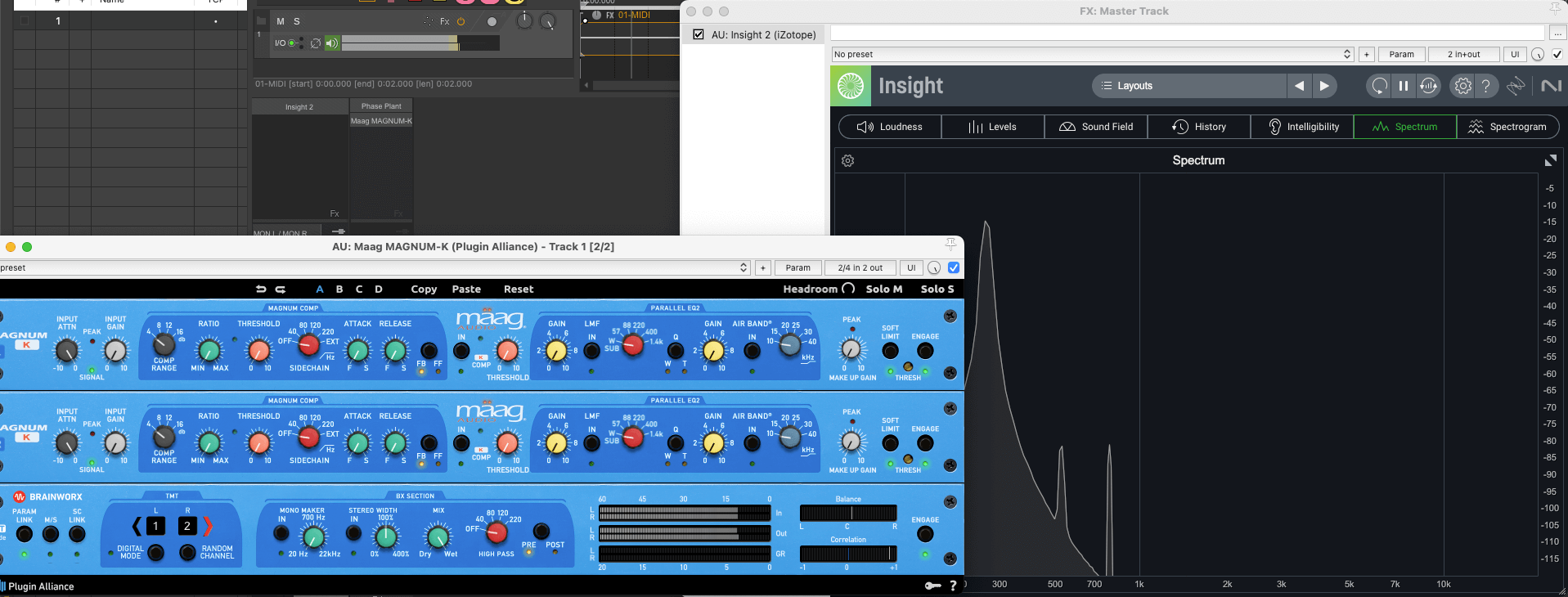Switch to the Spectrogram tab
This screenshot has width=1568, height=597.
pyautogui.click(x=1507, y=127)
